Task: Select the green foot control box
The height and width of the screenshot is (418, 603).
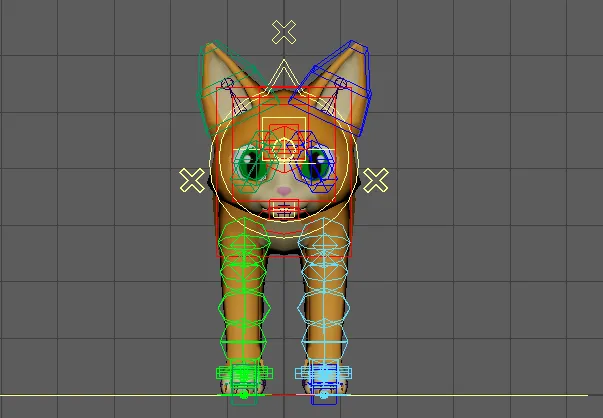Action: (242, 374)
